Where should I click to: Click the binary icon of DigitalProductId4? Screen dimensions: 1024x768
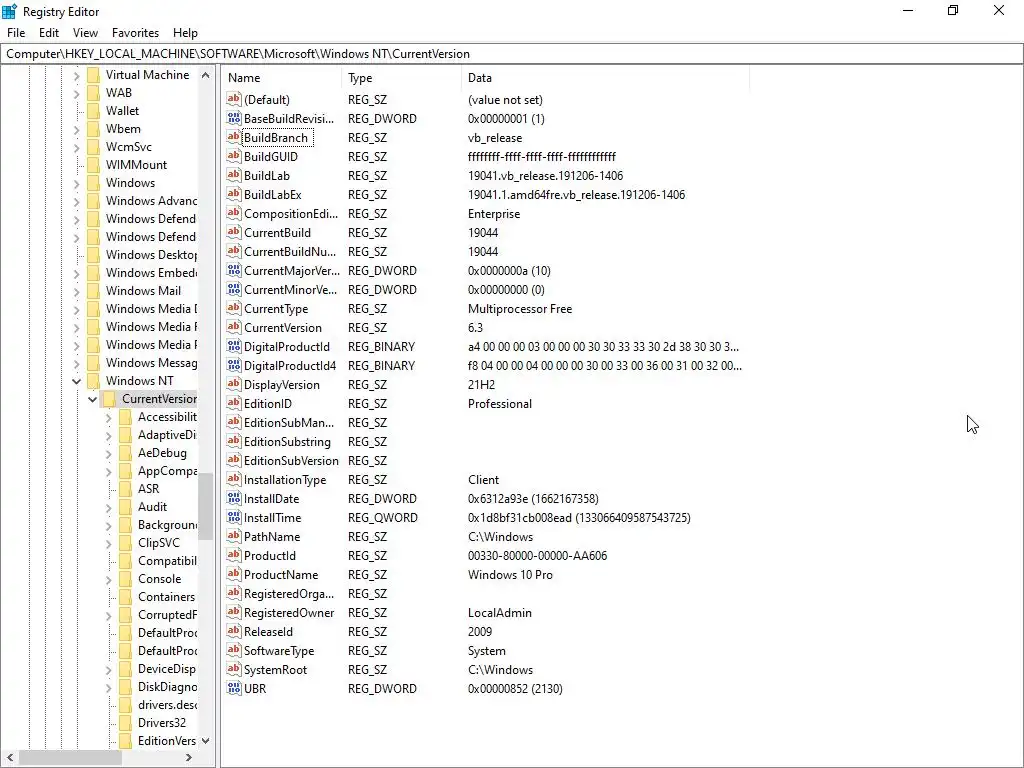click(233, 365)
